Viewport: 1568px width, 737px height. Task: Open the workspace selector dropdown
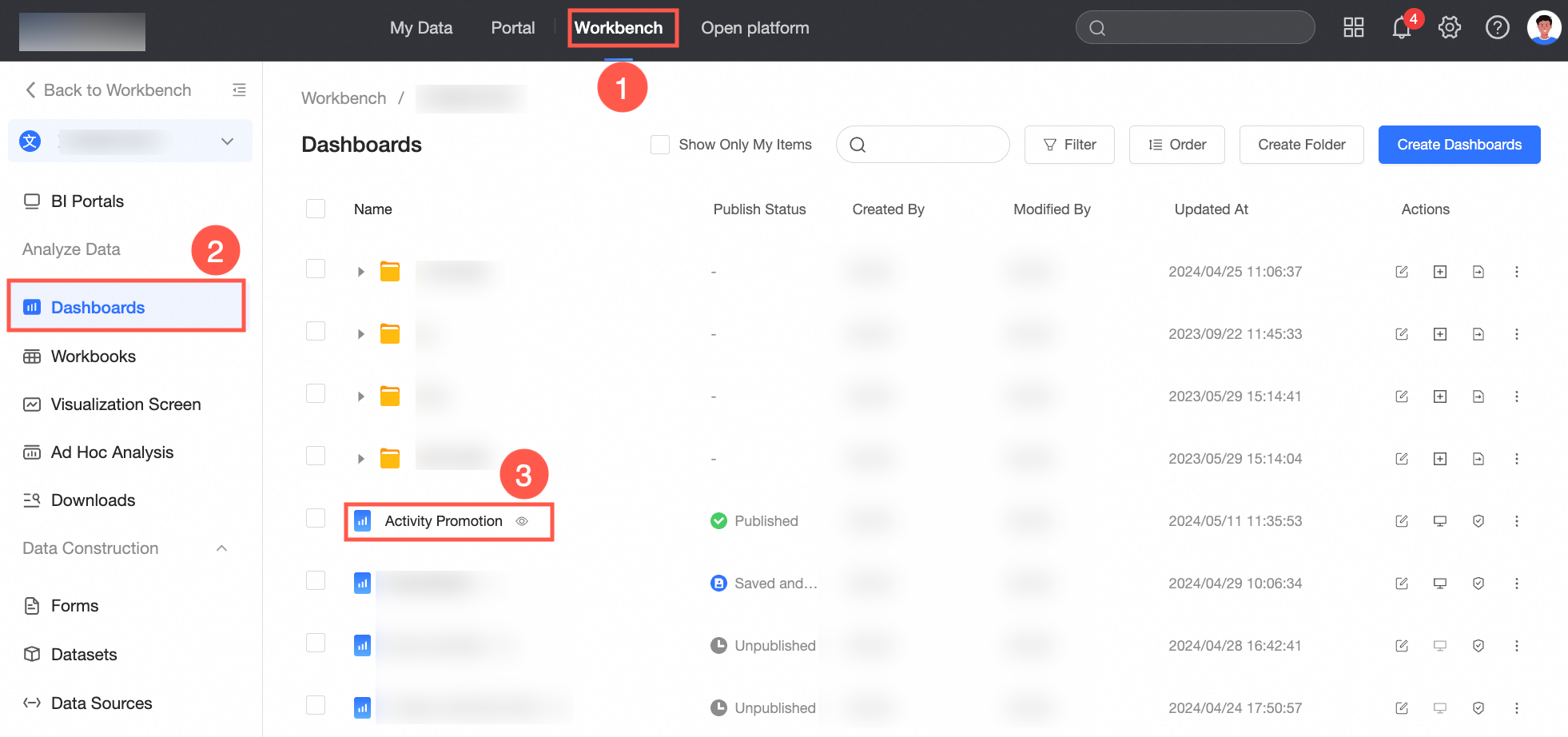click(x=130, y=141)
